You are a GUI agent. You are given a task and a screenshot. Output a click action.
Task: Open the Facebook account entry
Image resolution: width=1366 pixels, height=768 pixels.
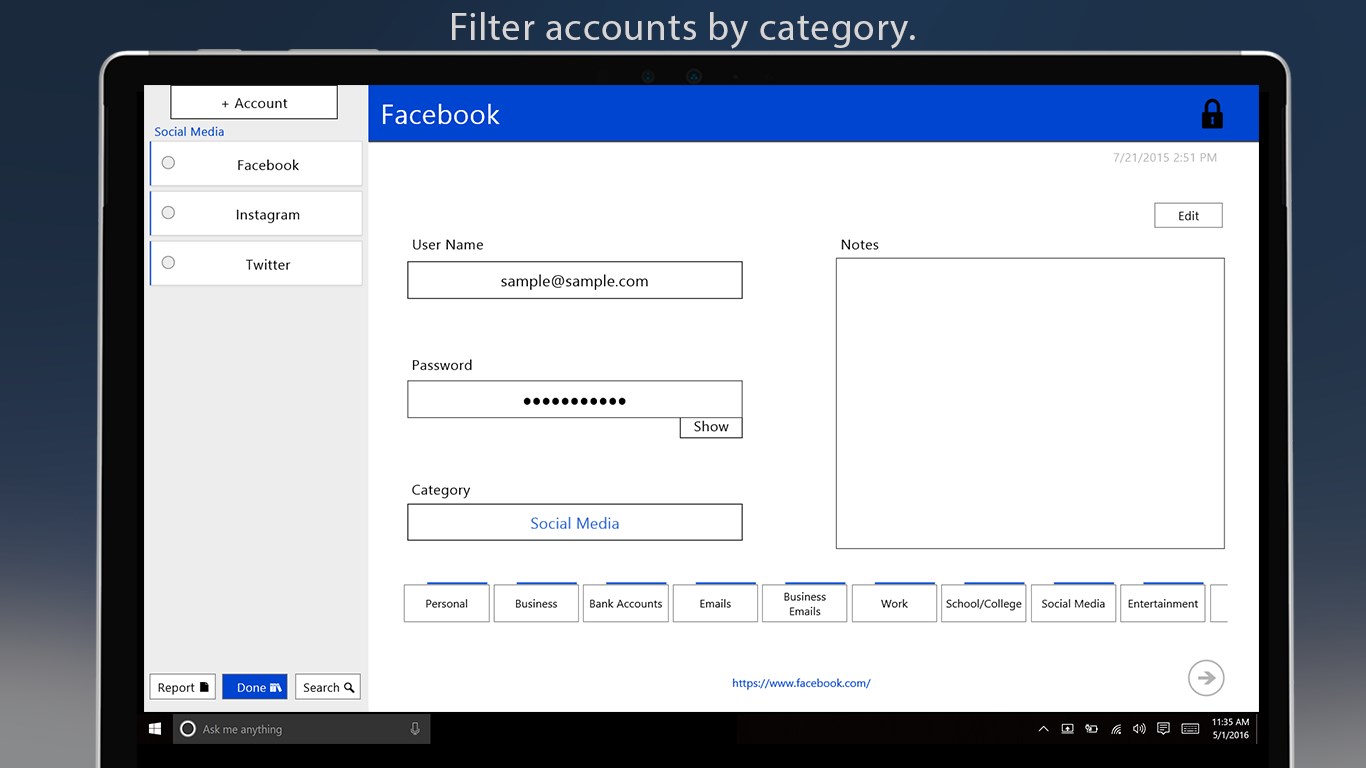click(256, 163)
